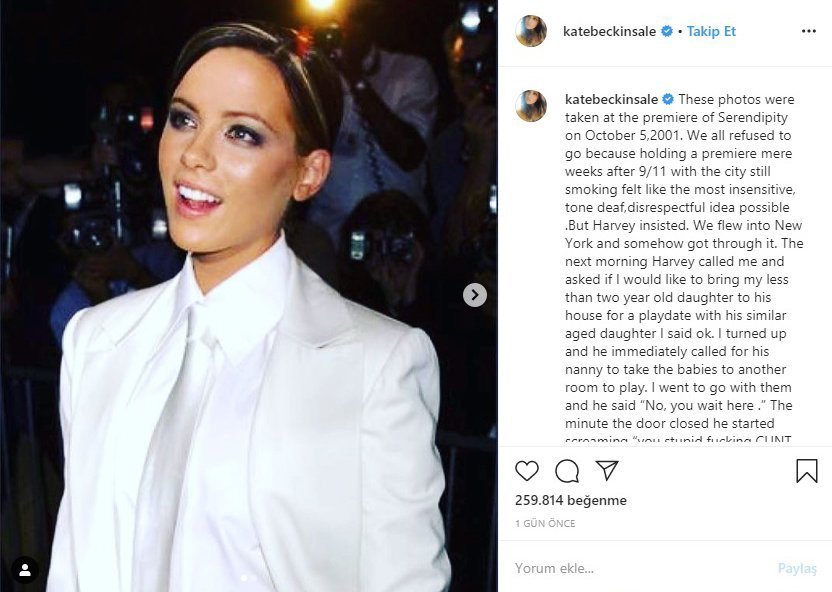
Task: Click the main premiere photo
Action: [x=249, y=296]
